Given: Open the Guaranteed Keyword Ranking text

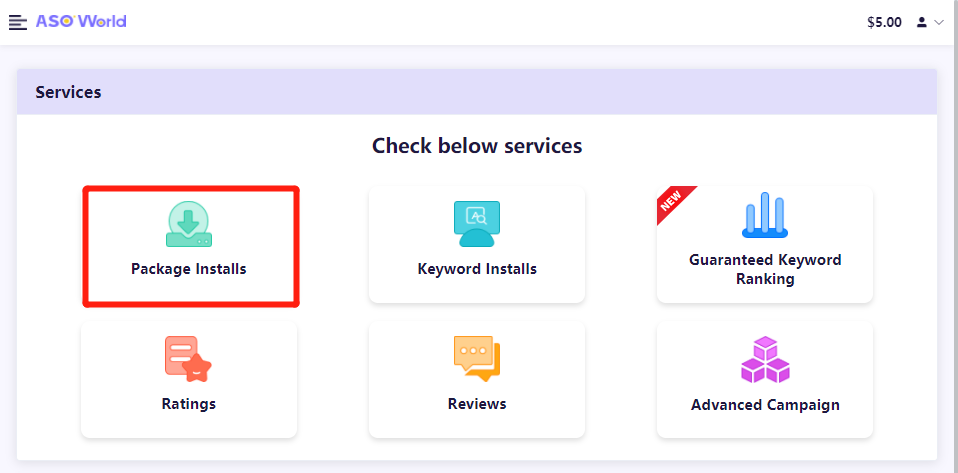Looking at the screenshot, I should [x=765, y=270].
